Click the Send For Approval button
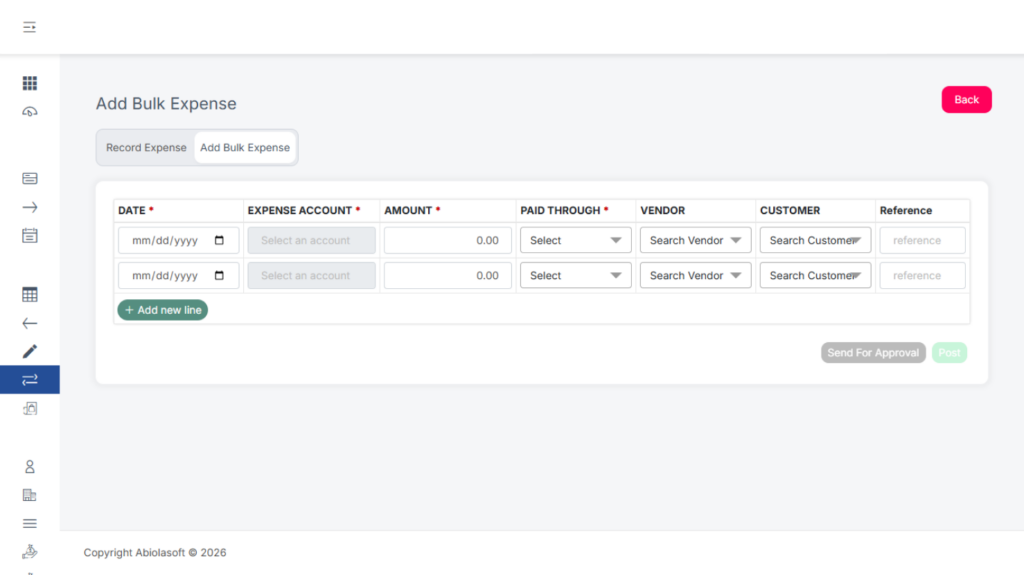1024x575 pixels. tap(873, 353)
